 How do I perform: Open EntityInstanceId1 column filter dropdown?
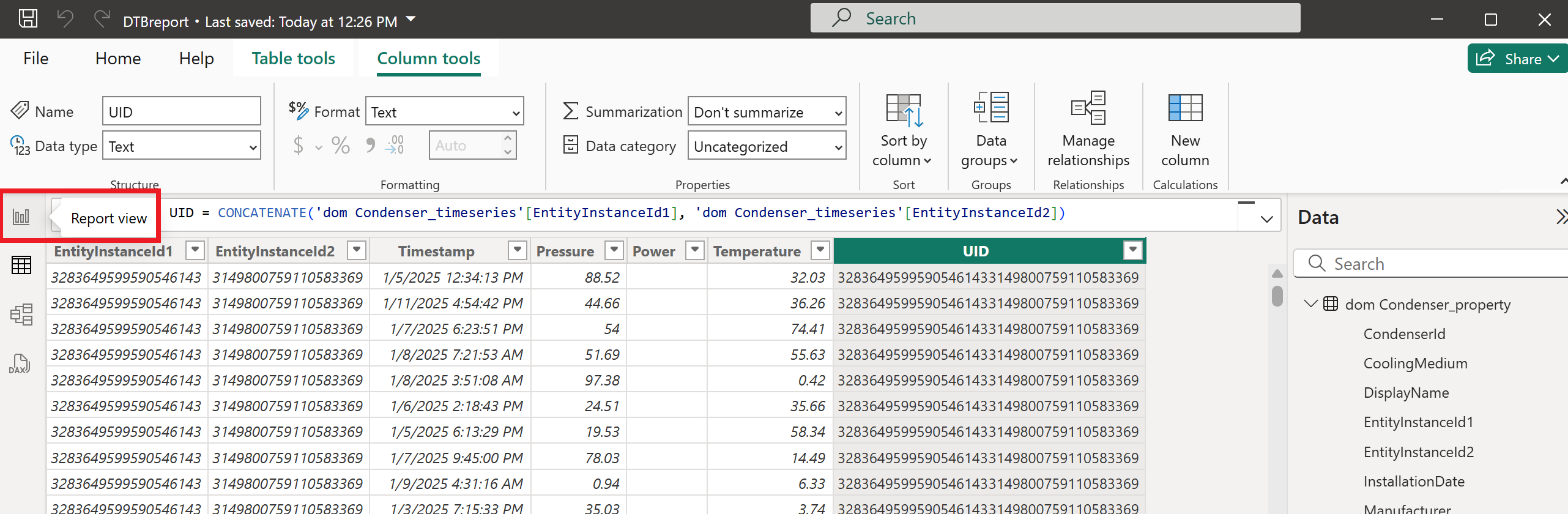tap(195, 250)
